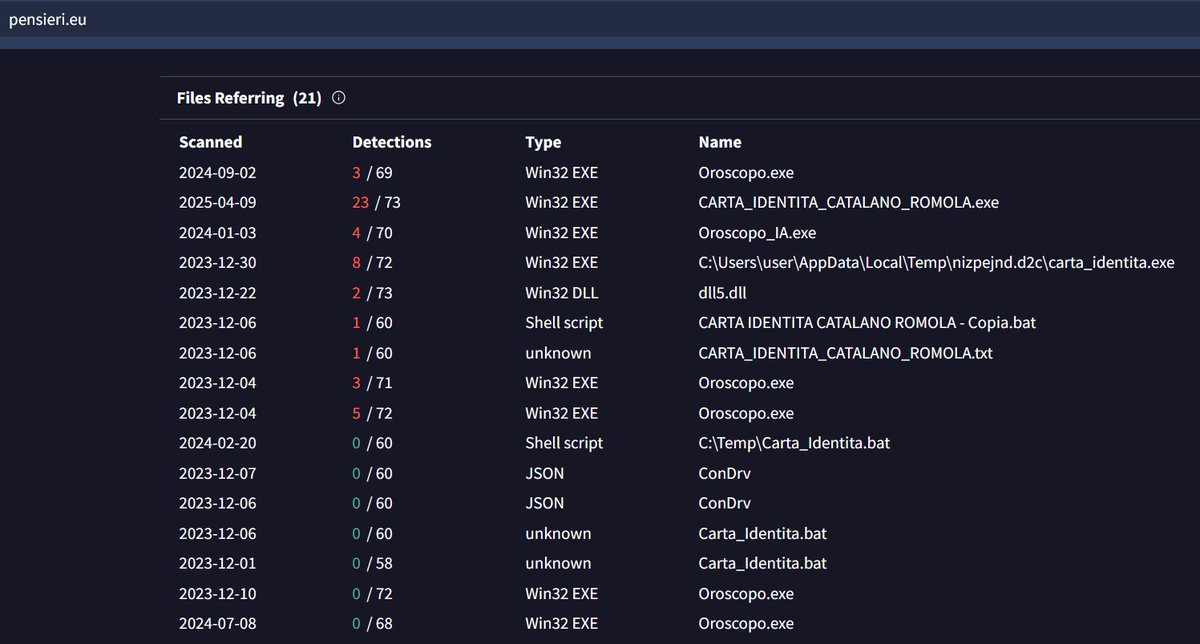Image resolution: width=1200 pixels, height=644 pixels.
Task: Select the scan date 2024-09-02
Action: click(x=217, y=172)
